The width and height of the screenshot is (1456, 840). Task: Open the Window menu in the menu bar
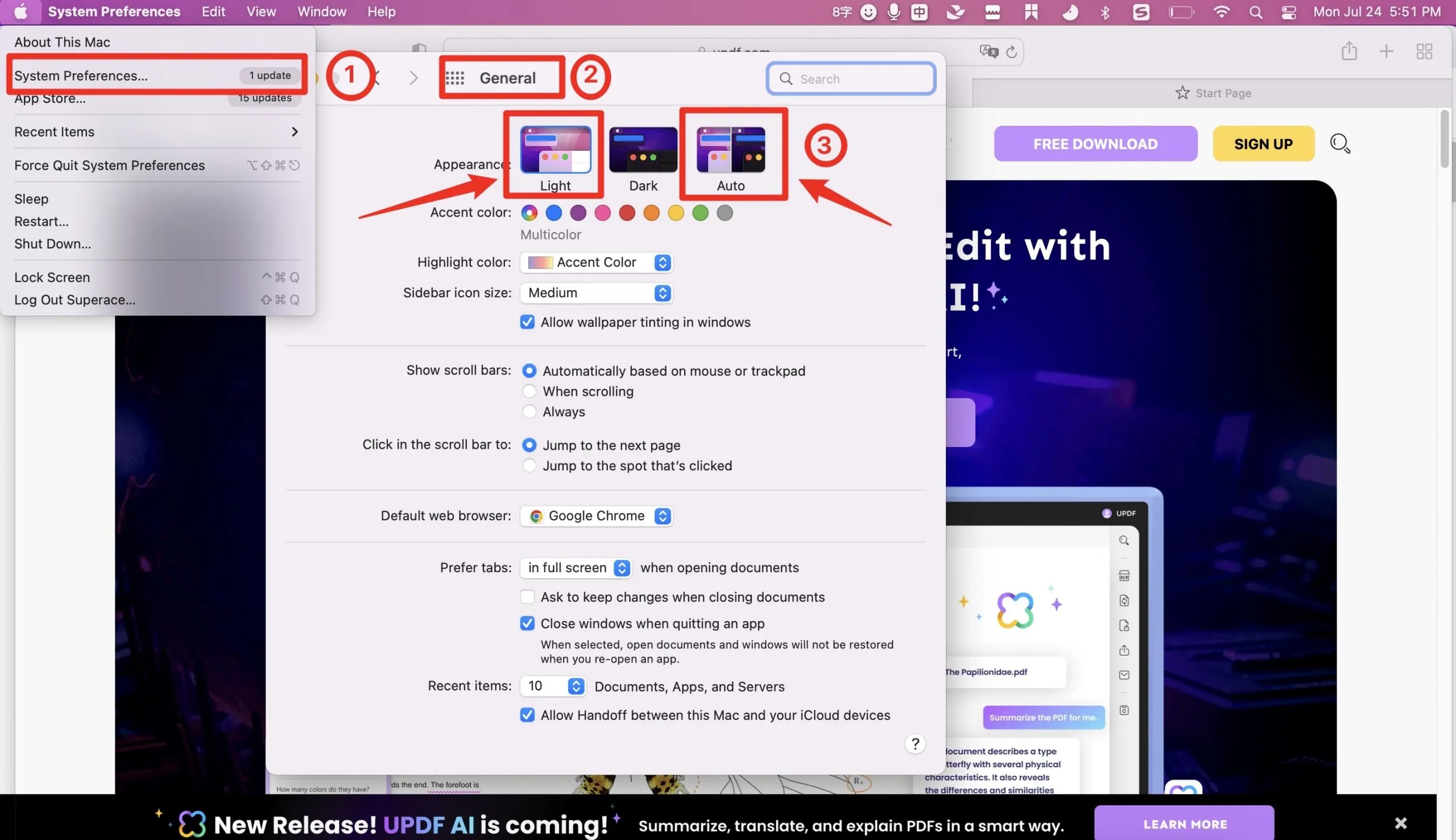pyautogui.click(x=321, y=11)
